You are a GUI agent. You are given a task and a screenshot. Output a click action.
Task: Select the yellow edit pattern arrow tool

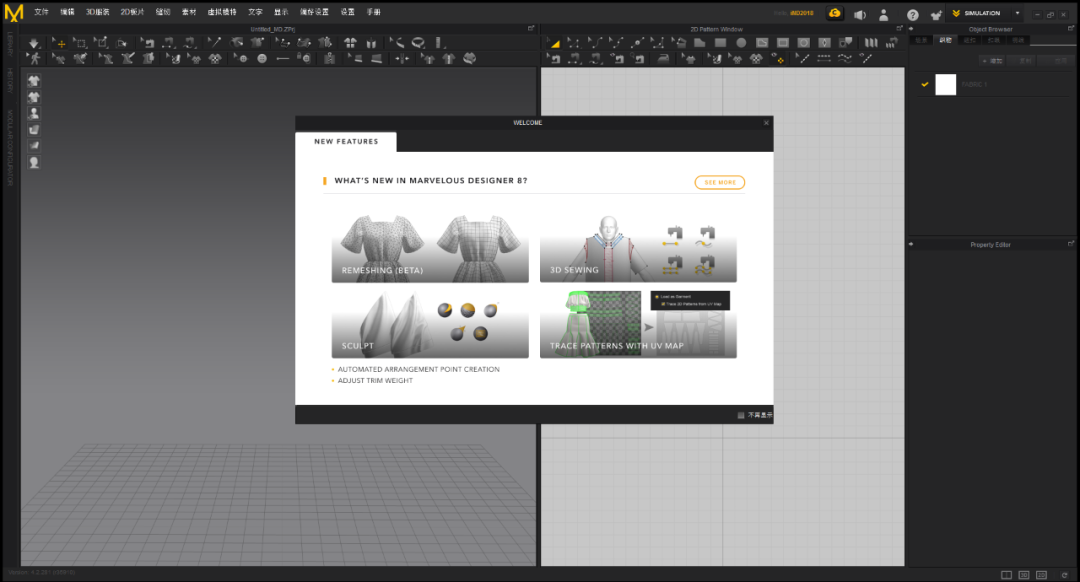pyautogui.click(x=555, y=43)
